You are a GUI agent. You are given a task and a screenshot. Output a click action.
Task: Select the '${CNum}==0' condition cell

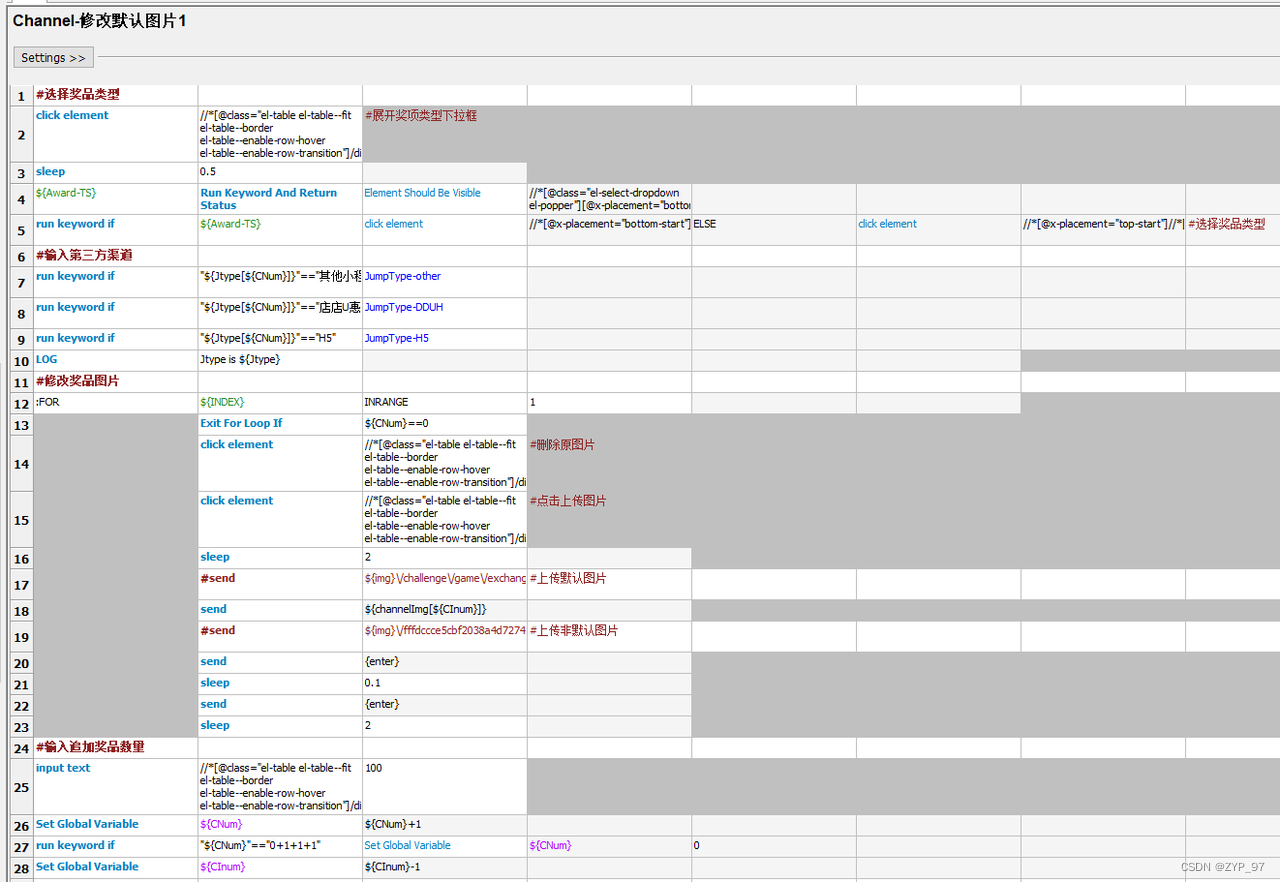(445, 424)
